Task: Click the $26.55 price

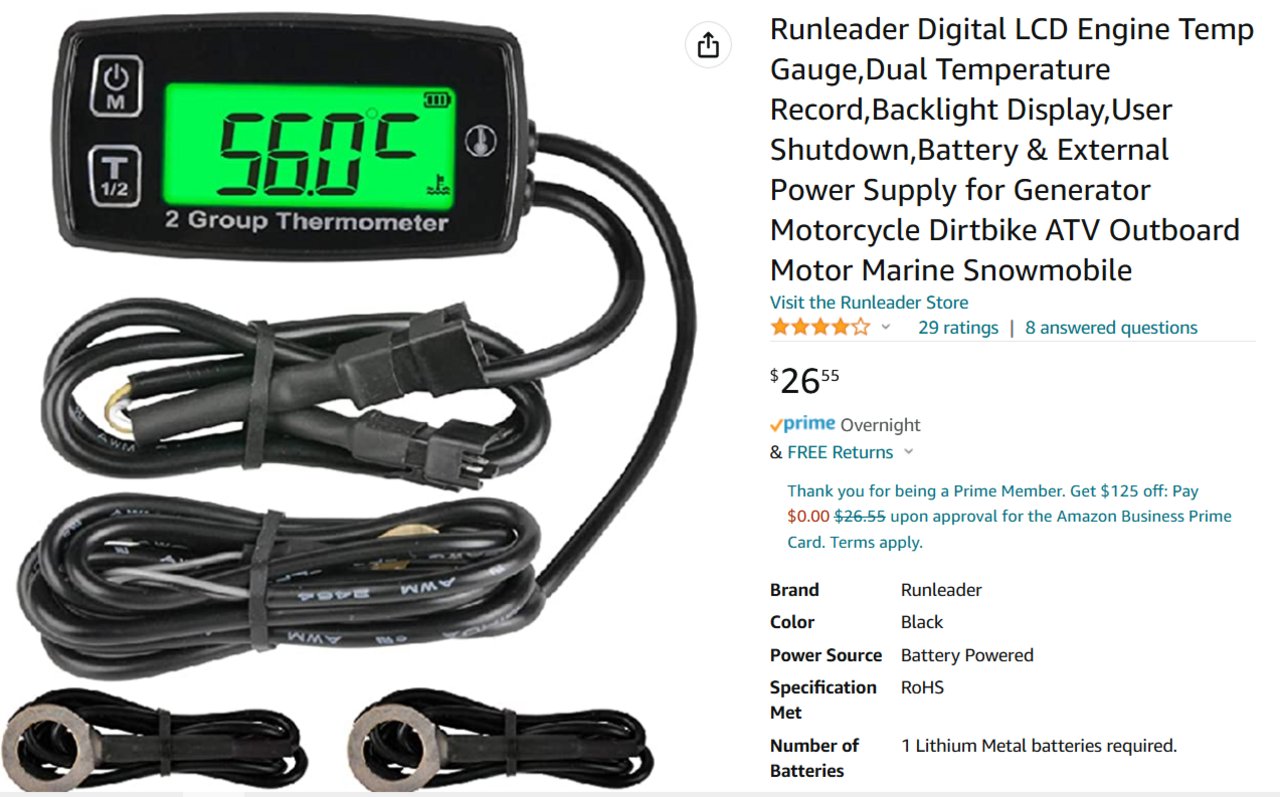Action: coord(805,379)
